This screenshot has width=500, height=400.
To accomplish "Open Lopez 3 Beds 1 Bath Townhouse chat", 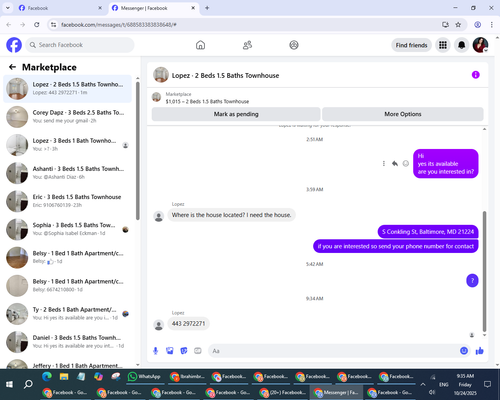I will tap(67, 145).
